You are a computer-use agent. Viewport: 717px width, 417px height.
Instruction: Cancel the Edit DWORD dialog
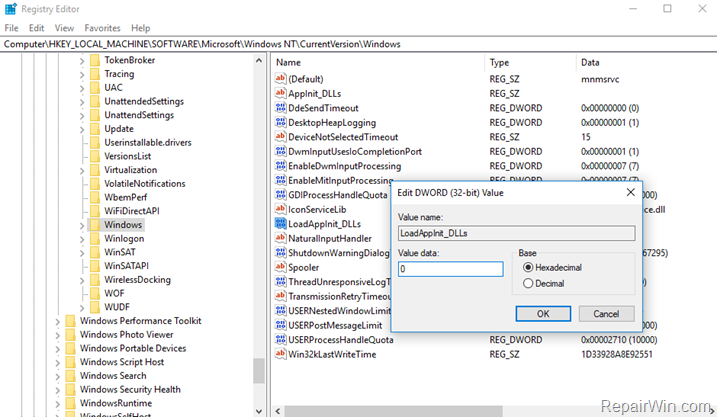606,314
